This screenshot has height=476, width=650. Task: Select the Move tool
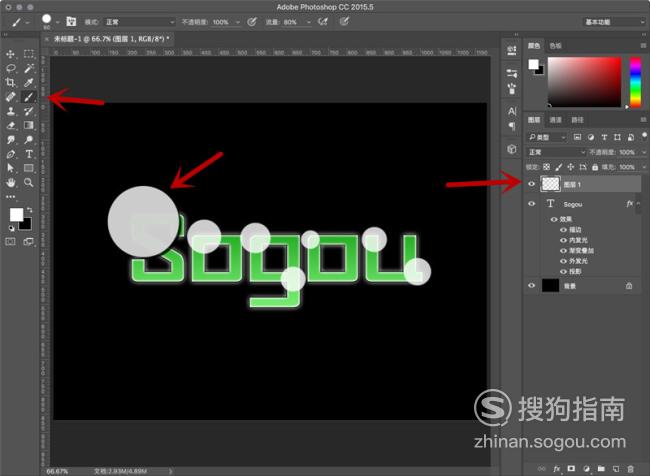[x=11, y=54]
